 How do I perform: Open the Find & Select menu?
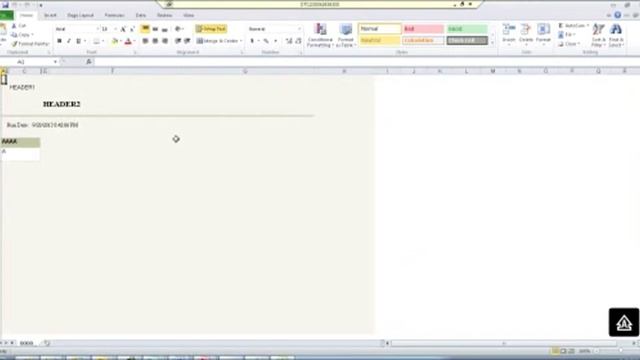pos(616,35)
